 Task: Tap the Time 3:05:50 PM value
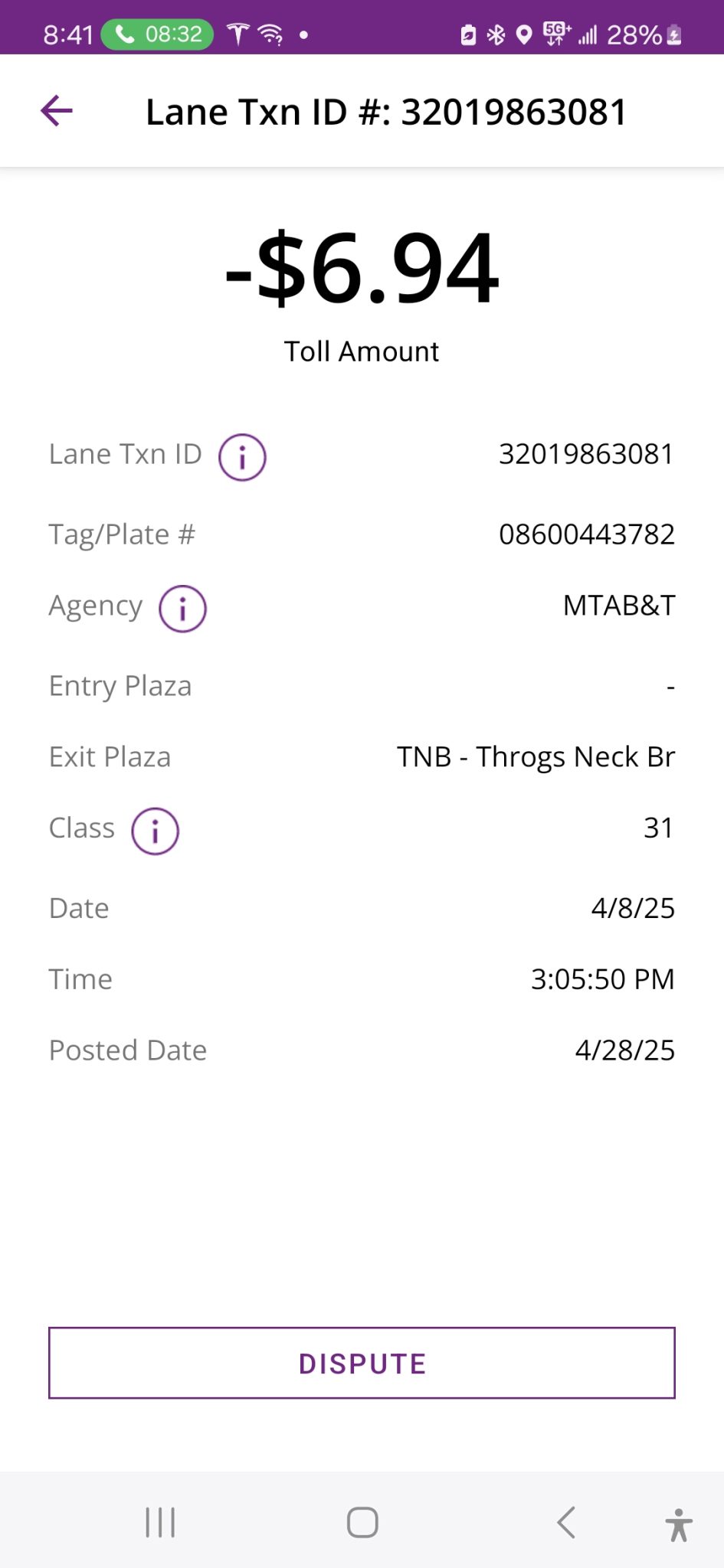coord(602,979)
